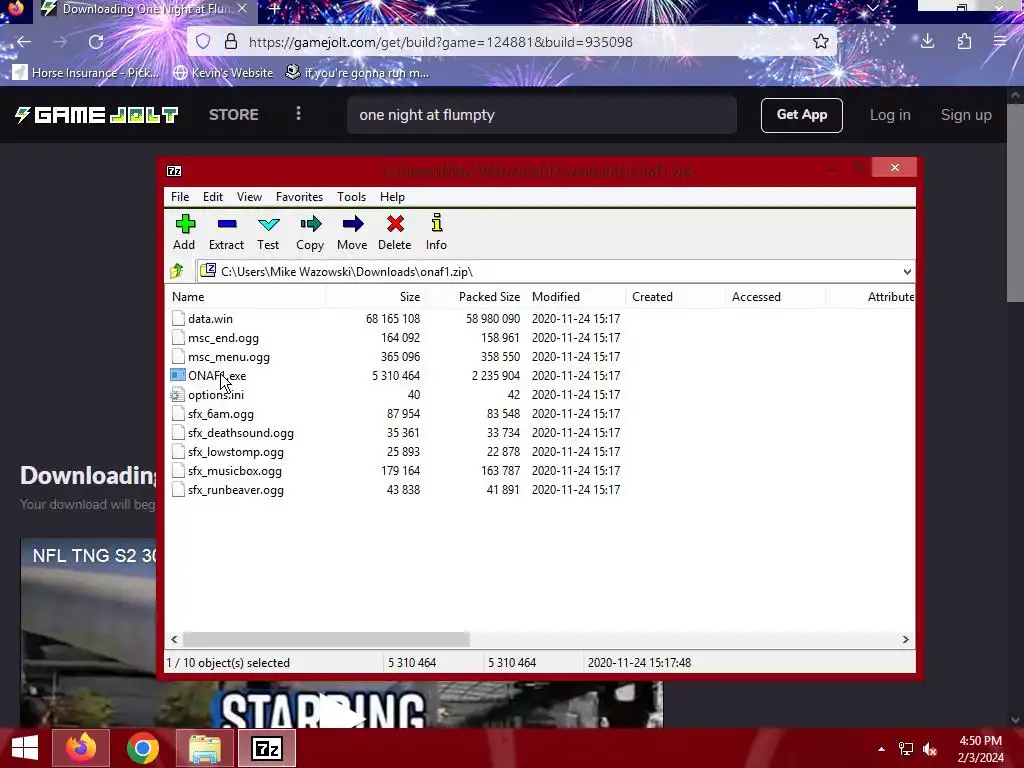Click the Game Jolt search field
This screenshot has height=768, width=1024.
pos(541,115)
